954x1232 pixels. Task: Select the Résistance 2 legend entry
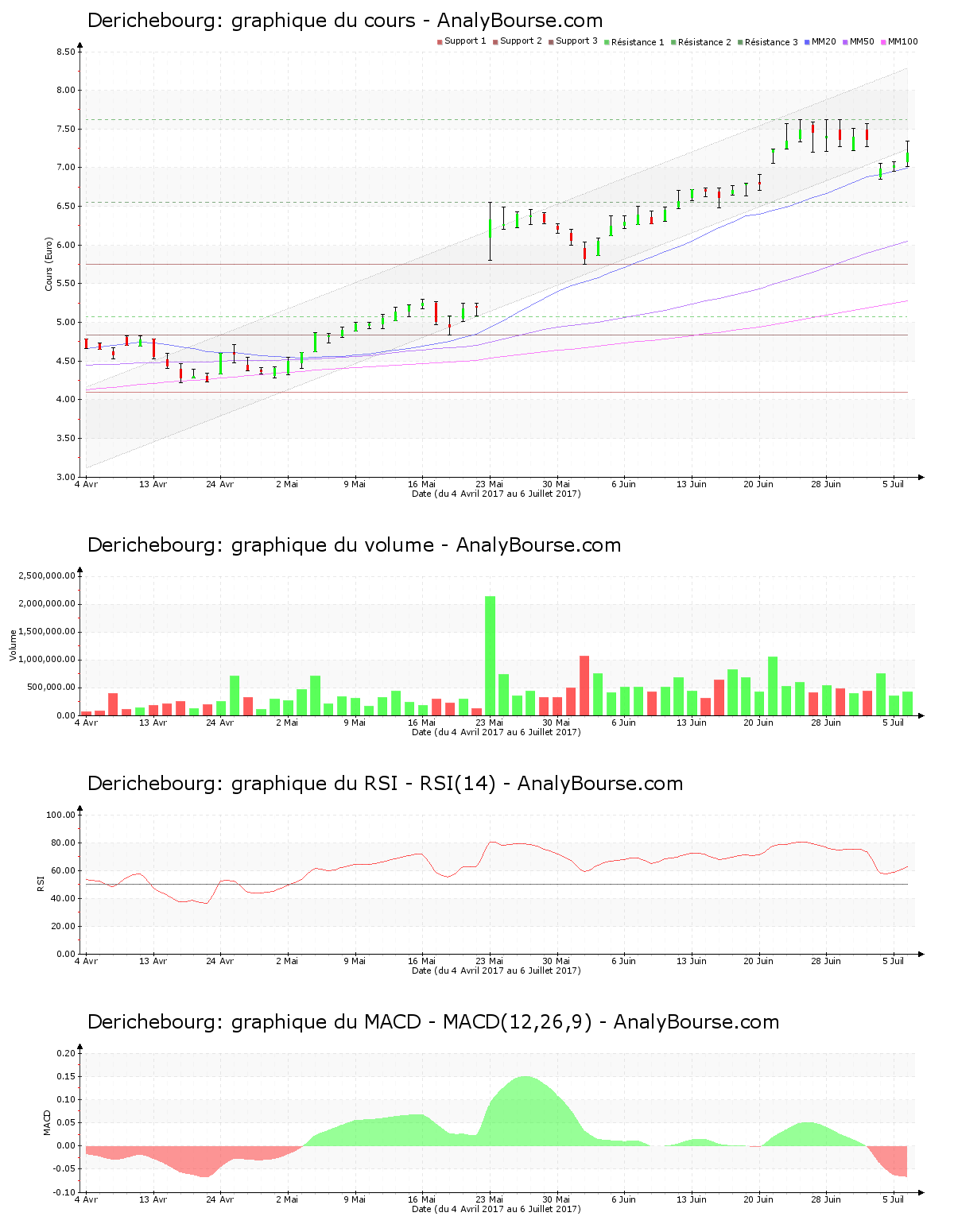[x=700, y=42]
